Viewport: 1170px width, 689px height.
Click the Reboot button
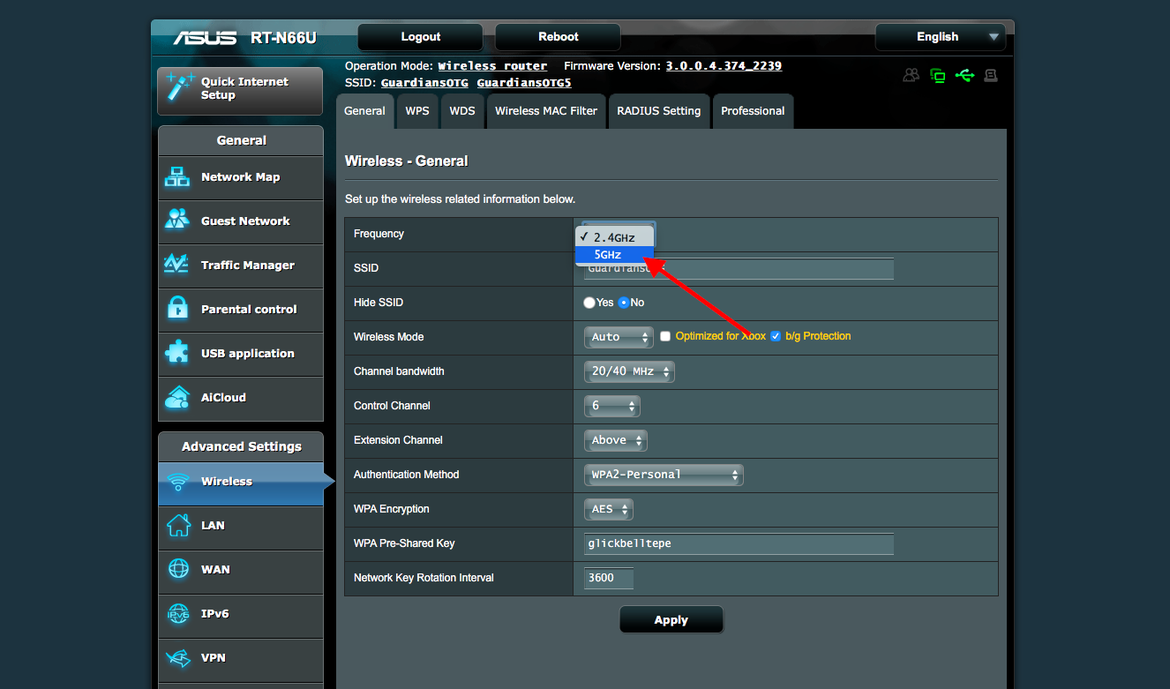coord(557,37)
